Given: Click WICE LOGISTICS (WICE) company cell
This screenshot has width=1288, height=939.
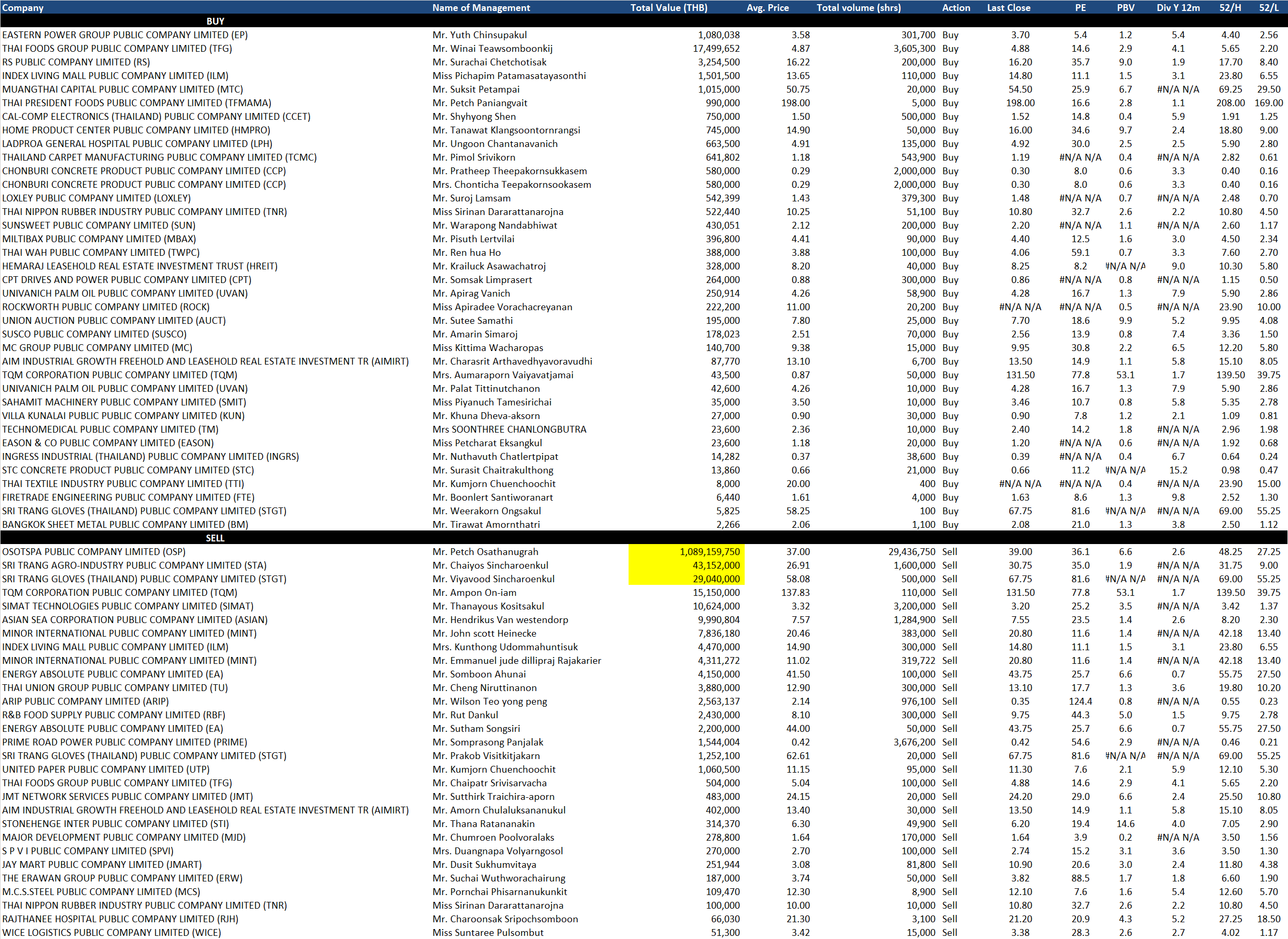Looking at the screenshot, I should click(x=111, y=932).
